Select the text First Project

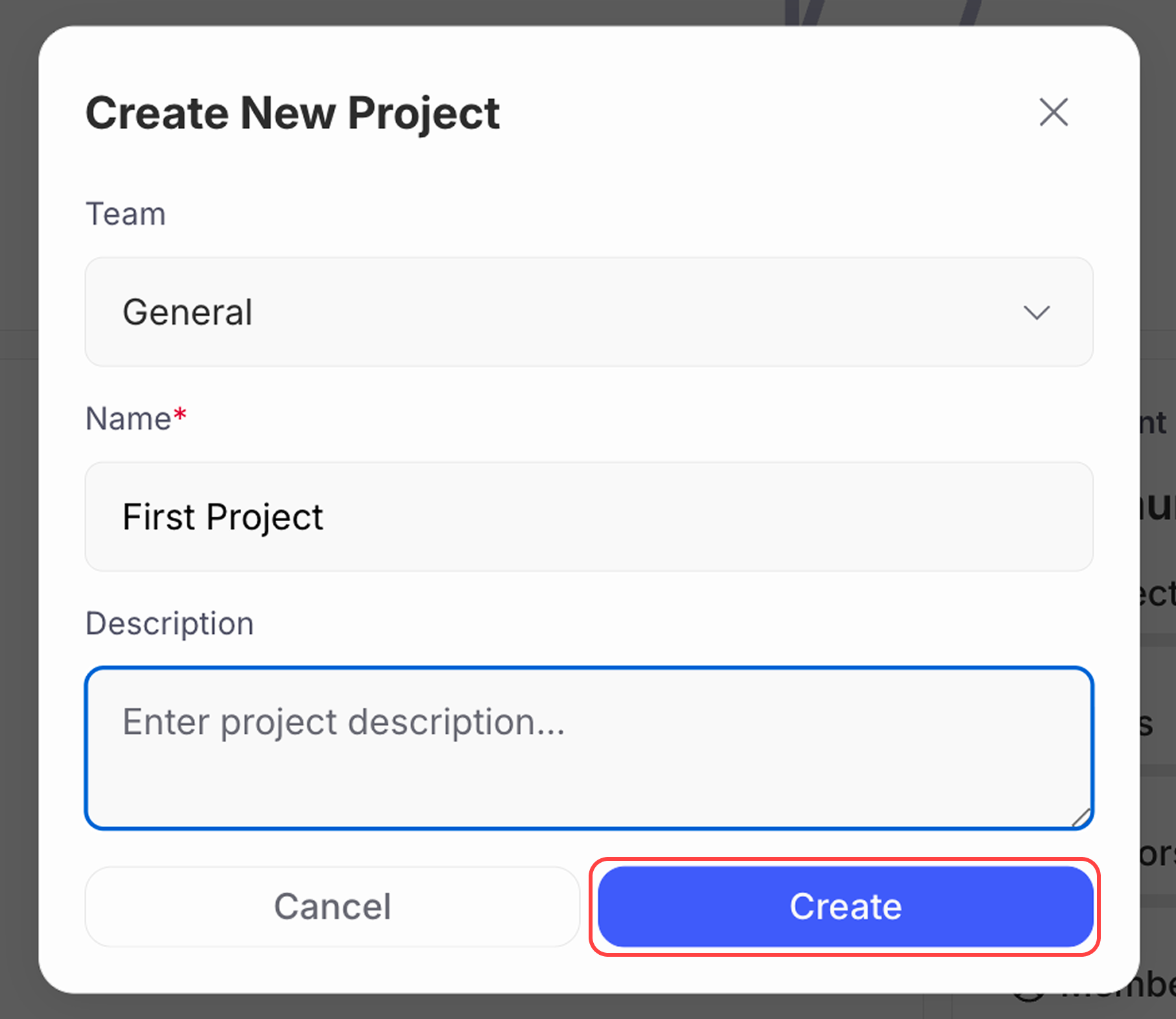(x=222, y=517)
